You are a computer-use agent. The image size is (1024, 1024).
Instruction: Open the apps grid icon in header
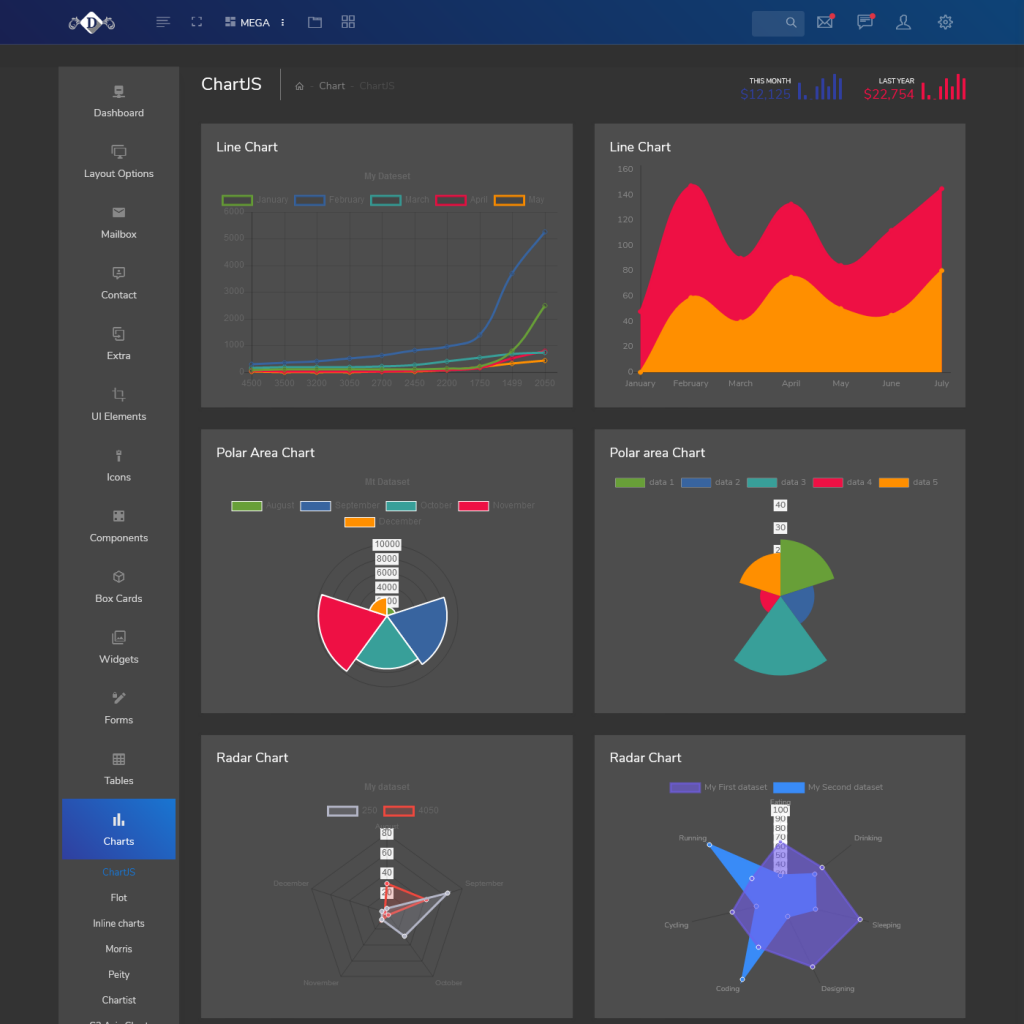click(348, 22)
